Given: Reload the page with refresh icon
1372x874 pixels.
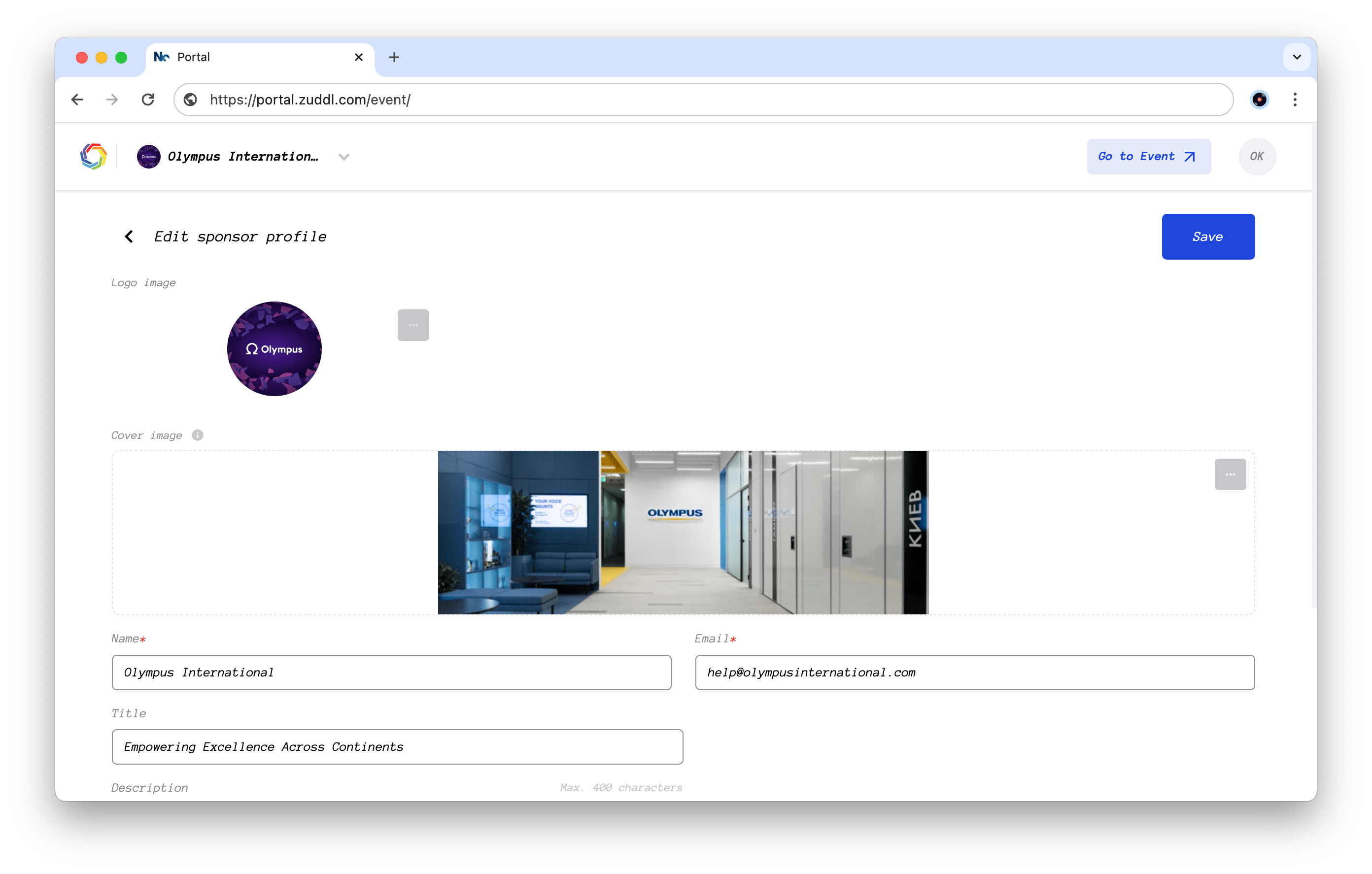Looking at the screenshot, I should click(x=148, y=100).
